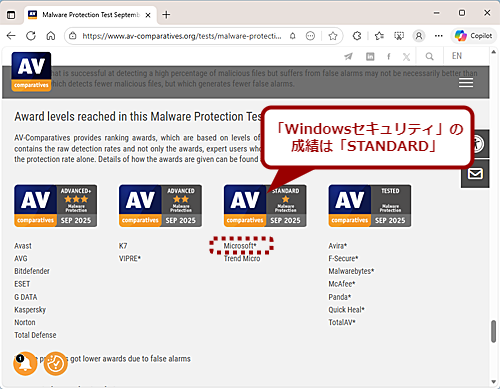Share via Telegram icon
501x390 pixels.
pyautogui.click(x=348, y=56)
